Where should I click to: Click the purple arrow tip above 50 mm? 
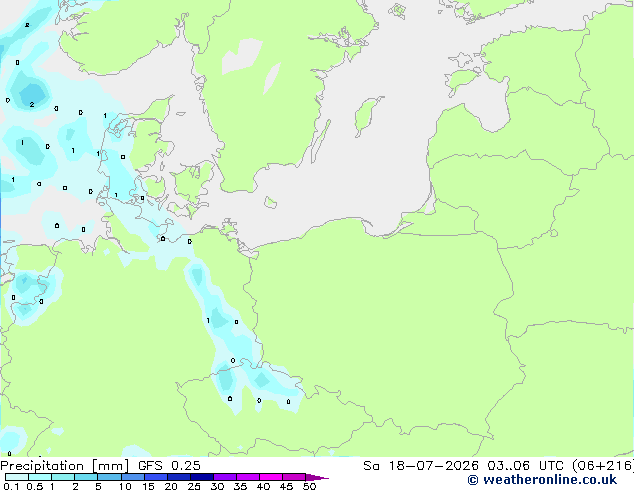(317, 477)
